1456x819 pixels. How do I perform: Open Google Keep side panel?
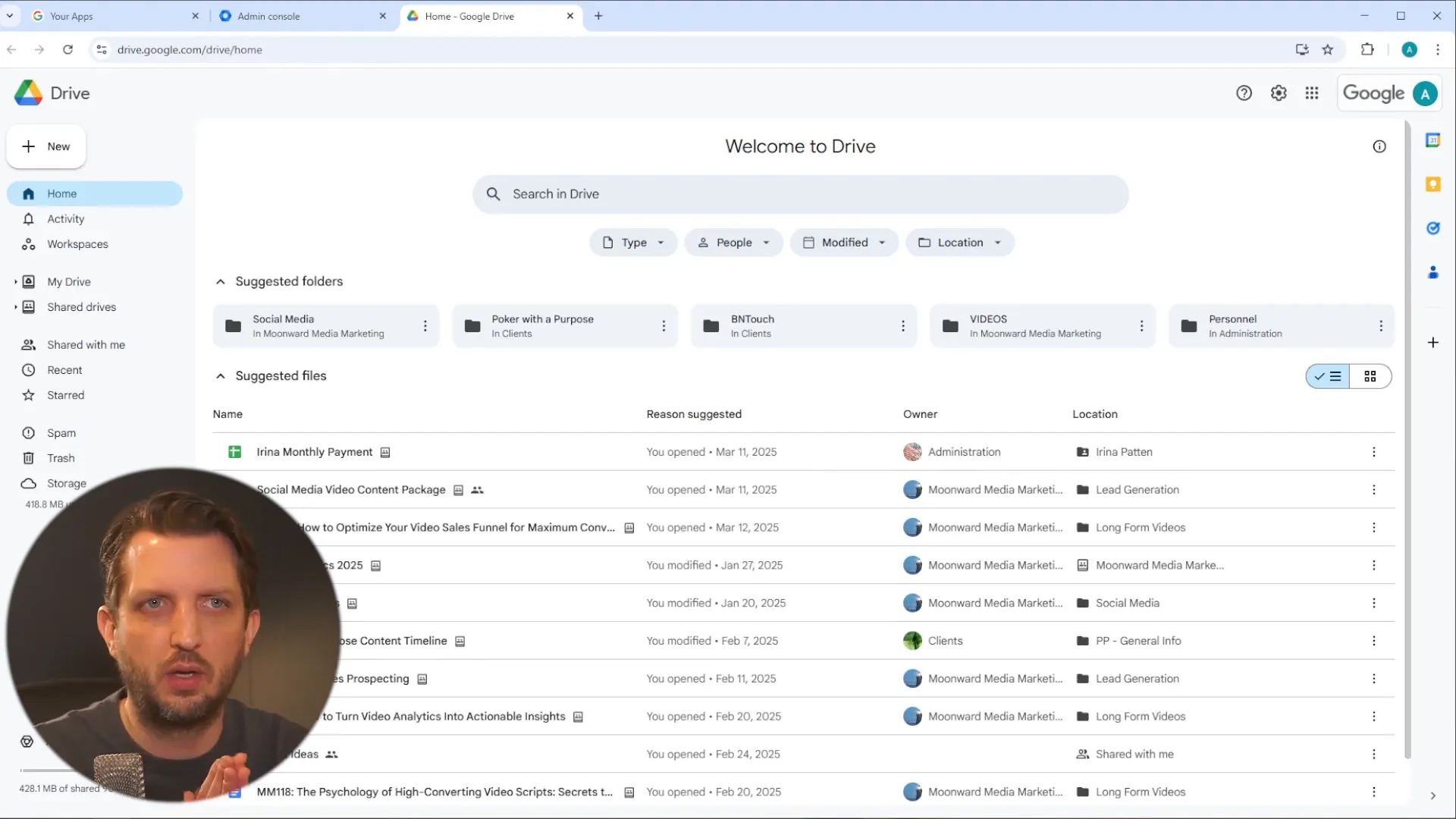tap(1432, 184)
